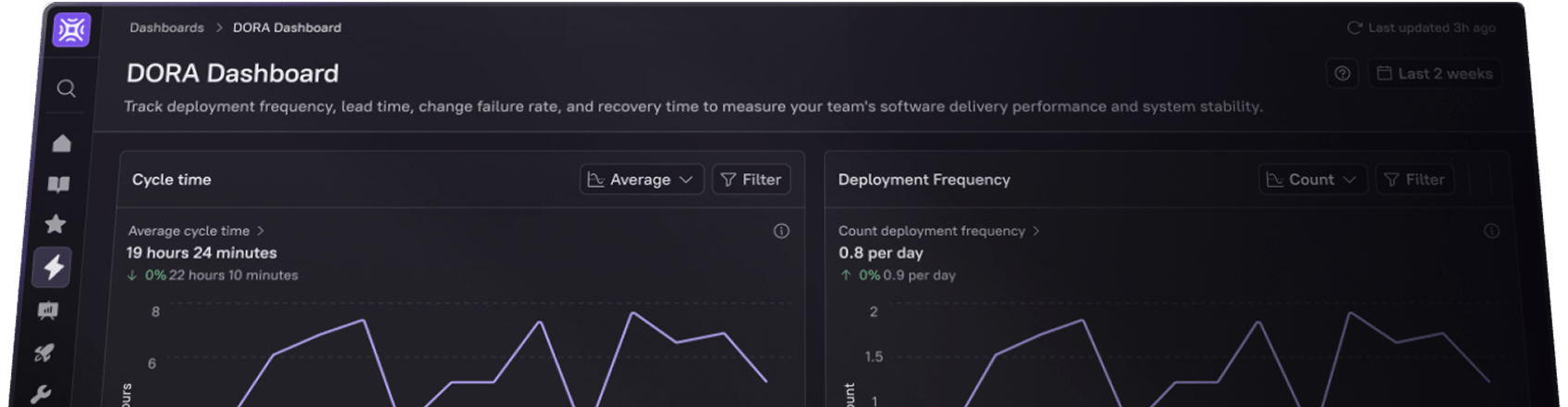
Task: Click Filter button in Deployment Frequency panel
Action: point(1415,179)
